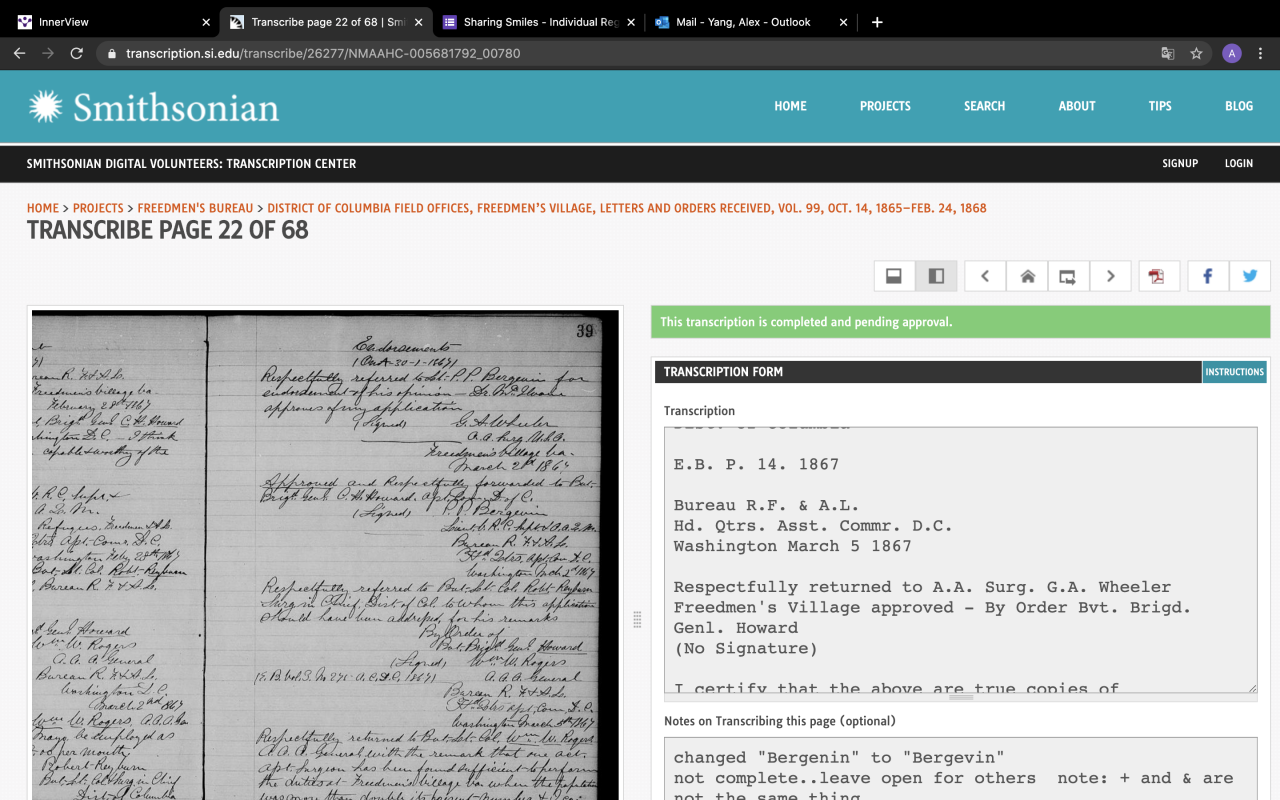Click inside the Notes on Transcribing text area
The width and height of the screenshot is (1280, 800).
click(960, 768)
